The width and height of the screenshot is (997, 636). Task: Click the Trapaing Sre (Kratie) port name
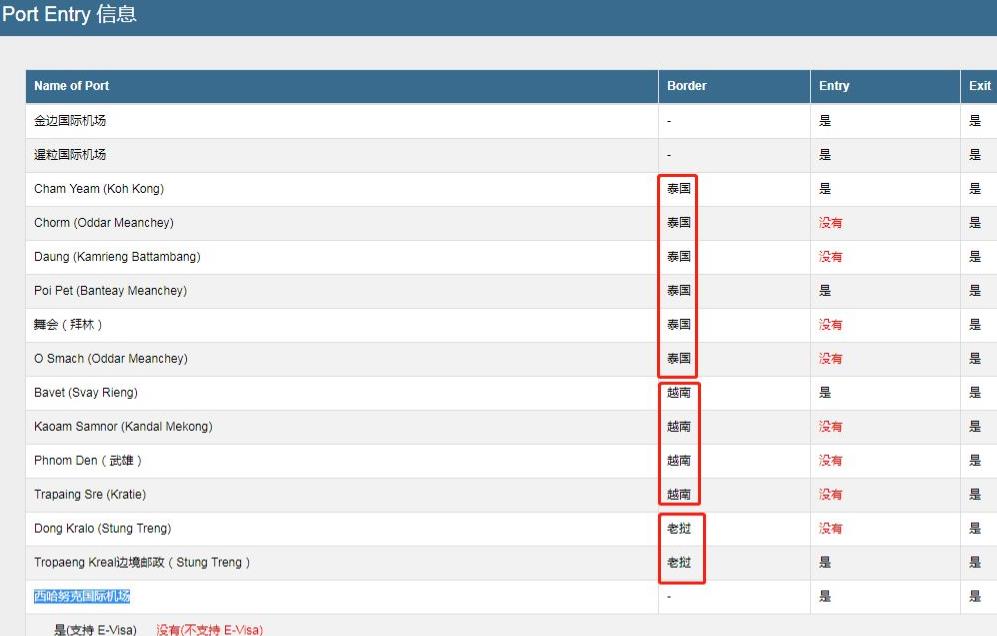90,495
